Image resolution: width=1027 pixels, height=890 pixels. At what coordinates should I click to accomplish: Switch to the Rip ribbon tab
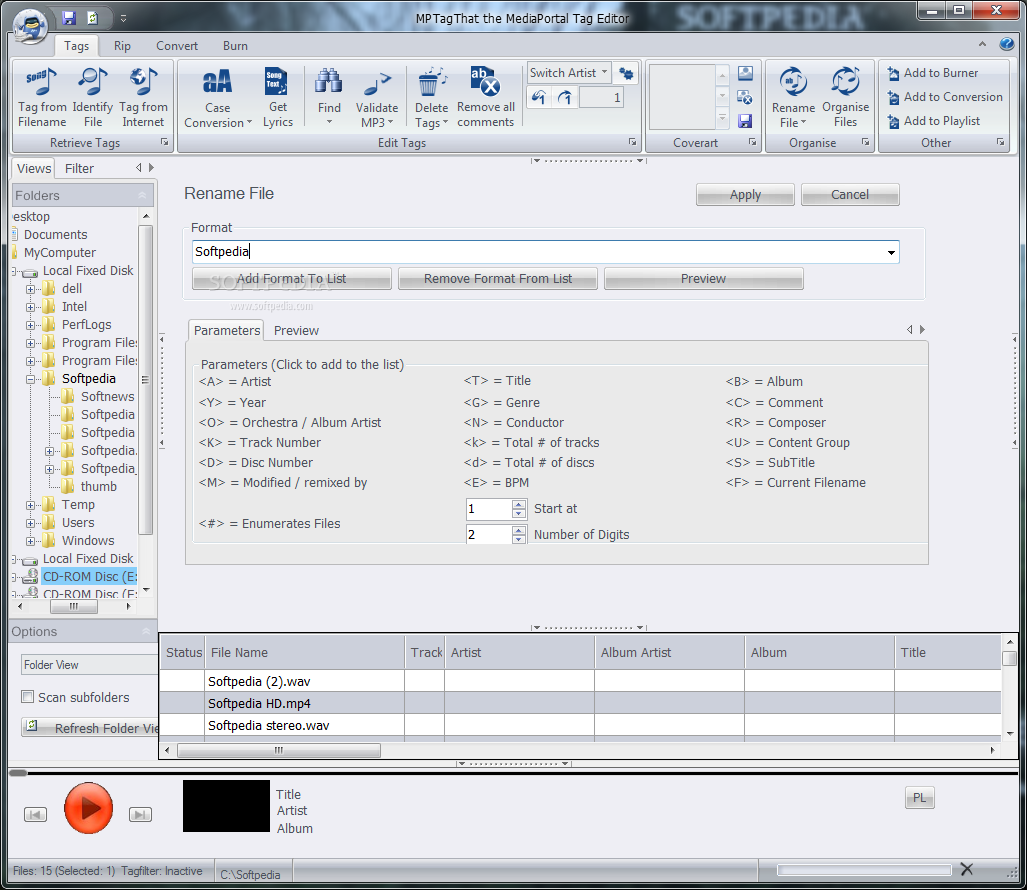(x=122, y=46)
